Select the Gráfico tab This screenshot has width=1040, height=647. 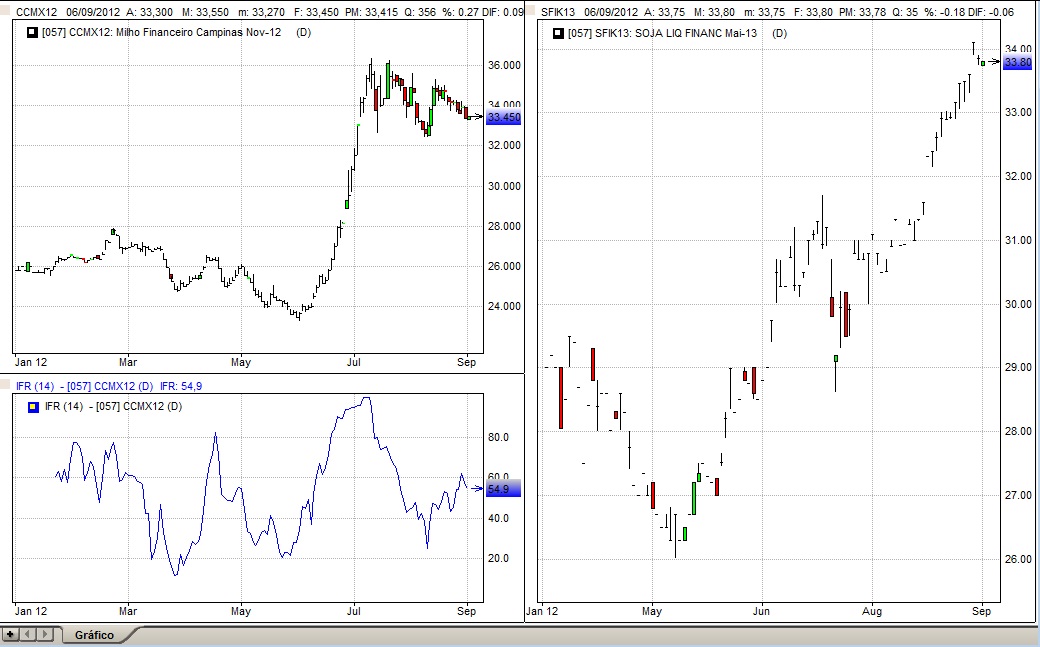point(94,635)
